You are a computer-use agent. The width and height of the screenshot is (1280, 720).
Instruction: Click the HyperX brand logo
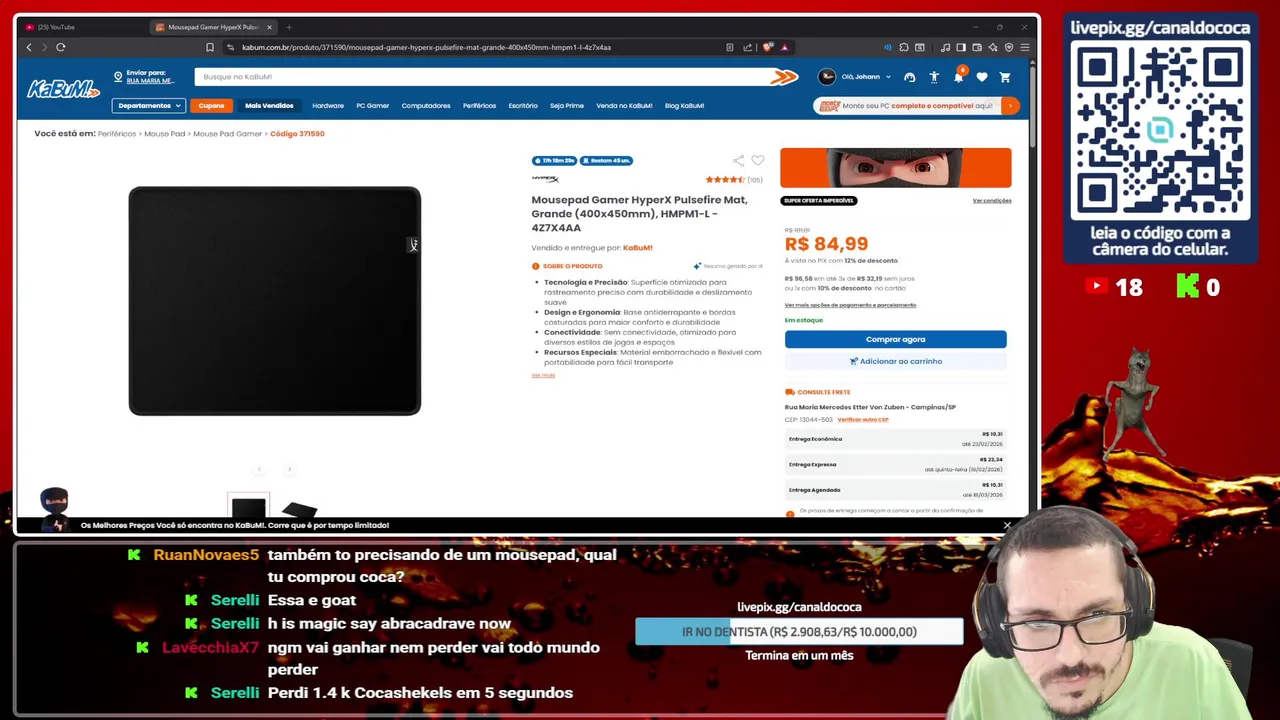click(x=545, y=179)
